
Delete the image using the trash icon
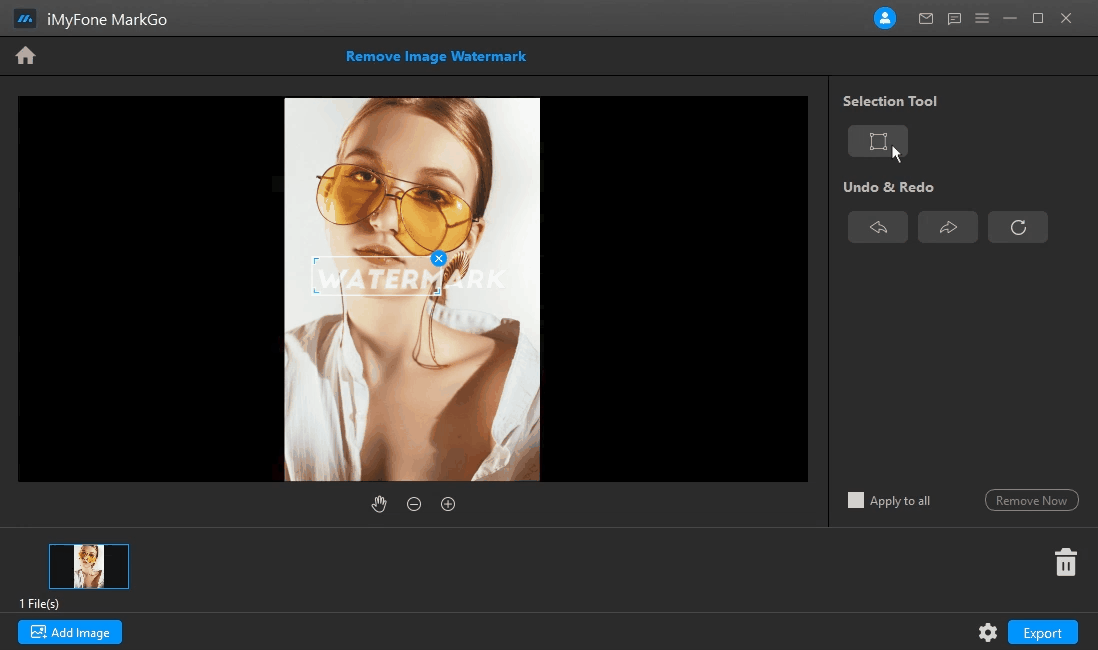1065,561
